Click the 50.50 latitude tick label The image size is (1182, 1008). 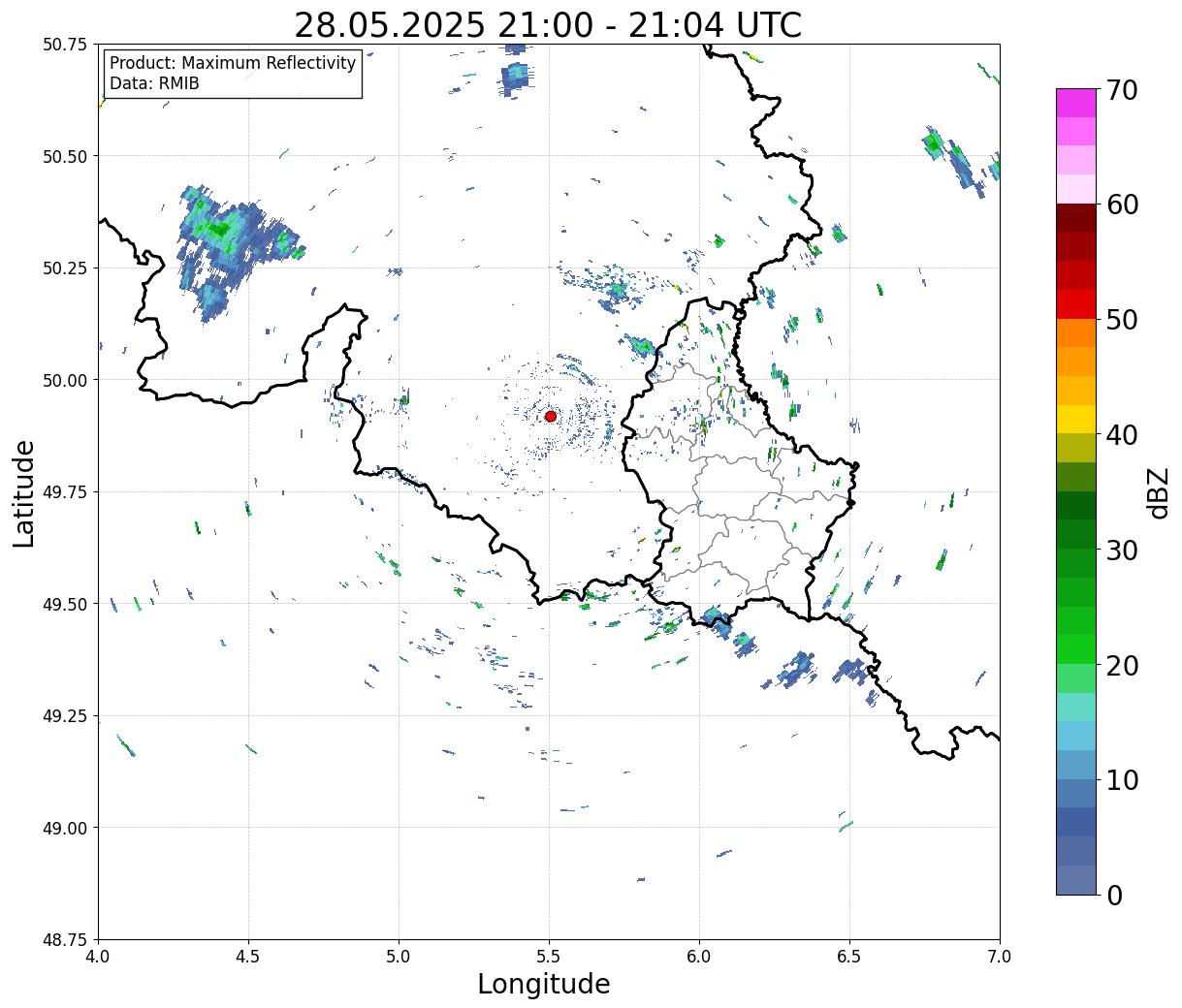pos(65,156)
